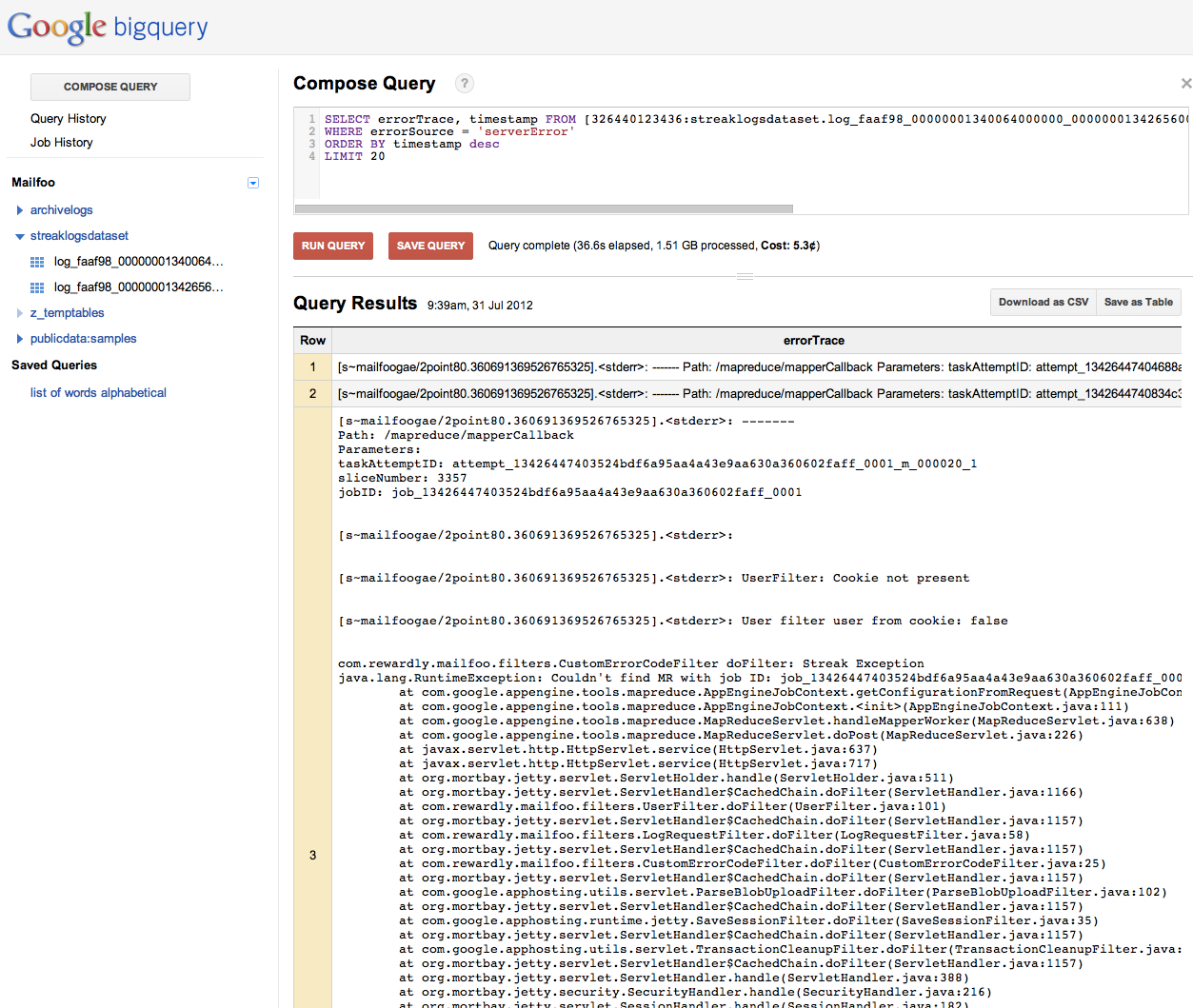
Task: Click the pane resize handle below query status
Action: point(745,276)
